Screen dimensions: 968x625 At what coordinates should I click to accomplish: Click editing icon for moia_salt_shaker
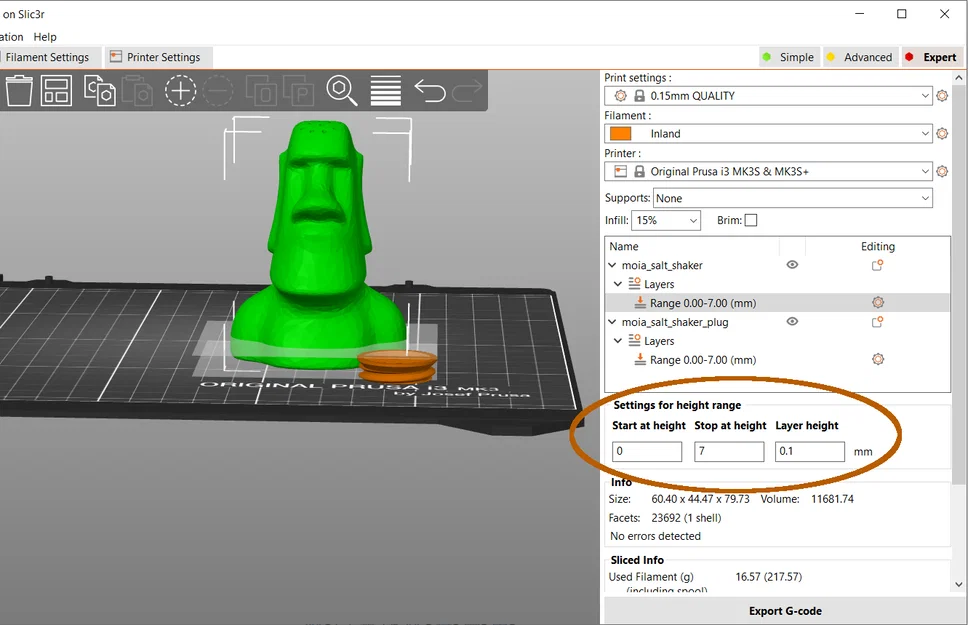pyautogui.click(x=877, y=265)
